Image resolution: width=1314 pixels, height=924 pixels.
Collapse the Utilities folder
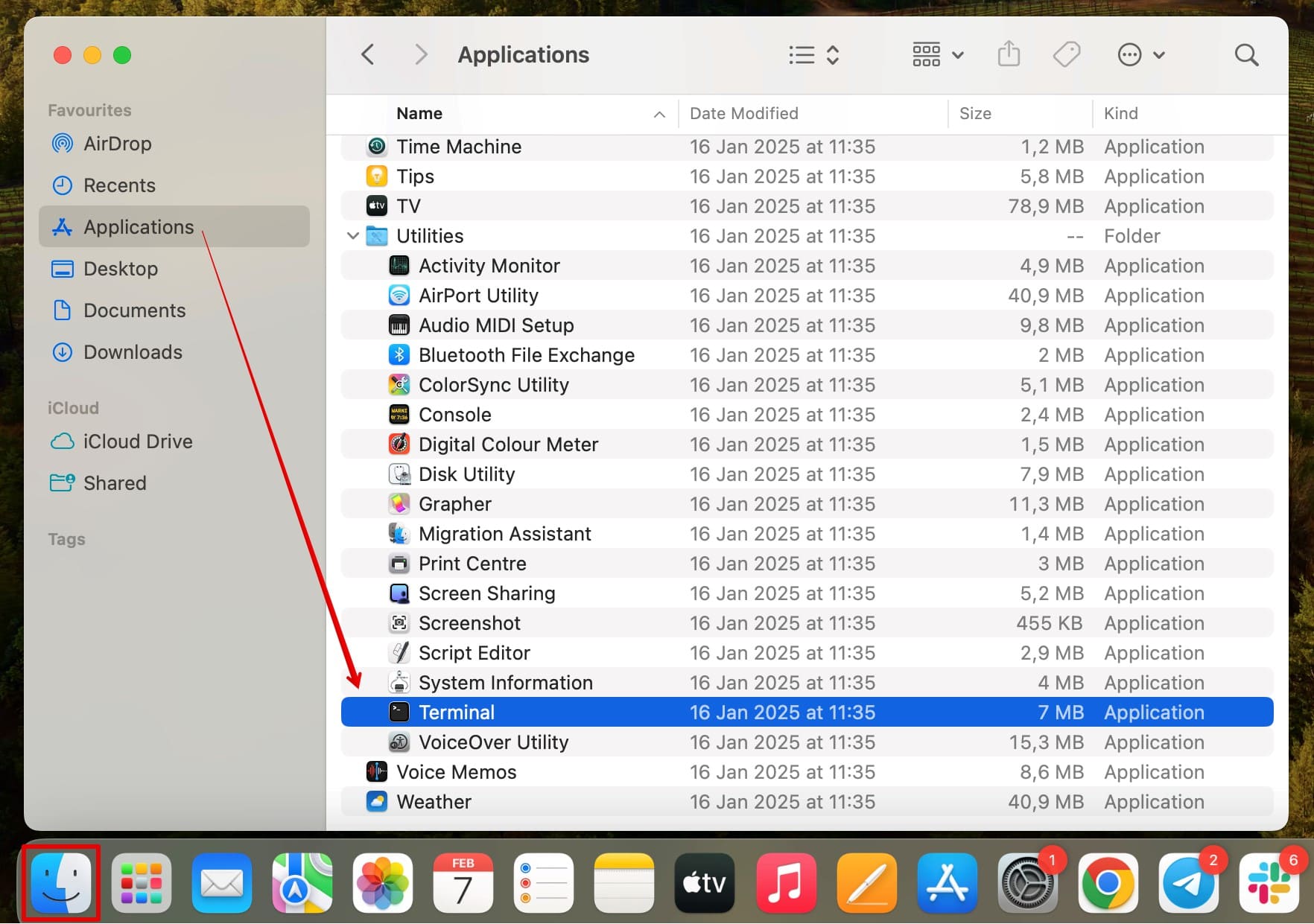point(352,235)
